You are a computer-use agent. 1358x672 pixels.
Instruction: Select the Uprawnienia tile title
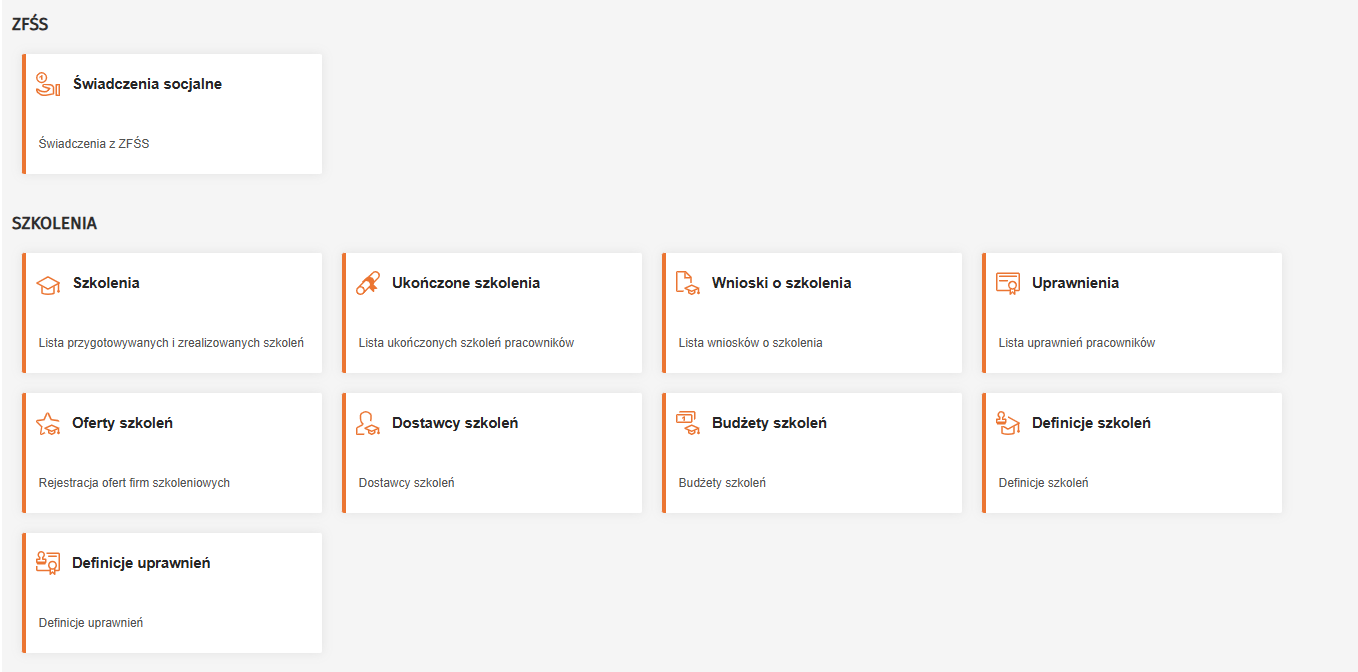1075,283
